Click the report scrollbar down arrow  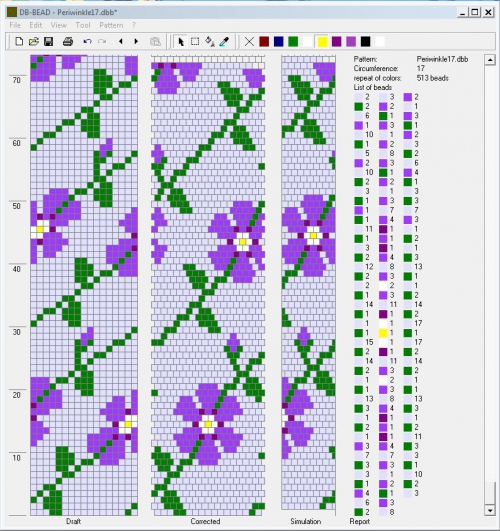pos(490,510)
